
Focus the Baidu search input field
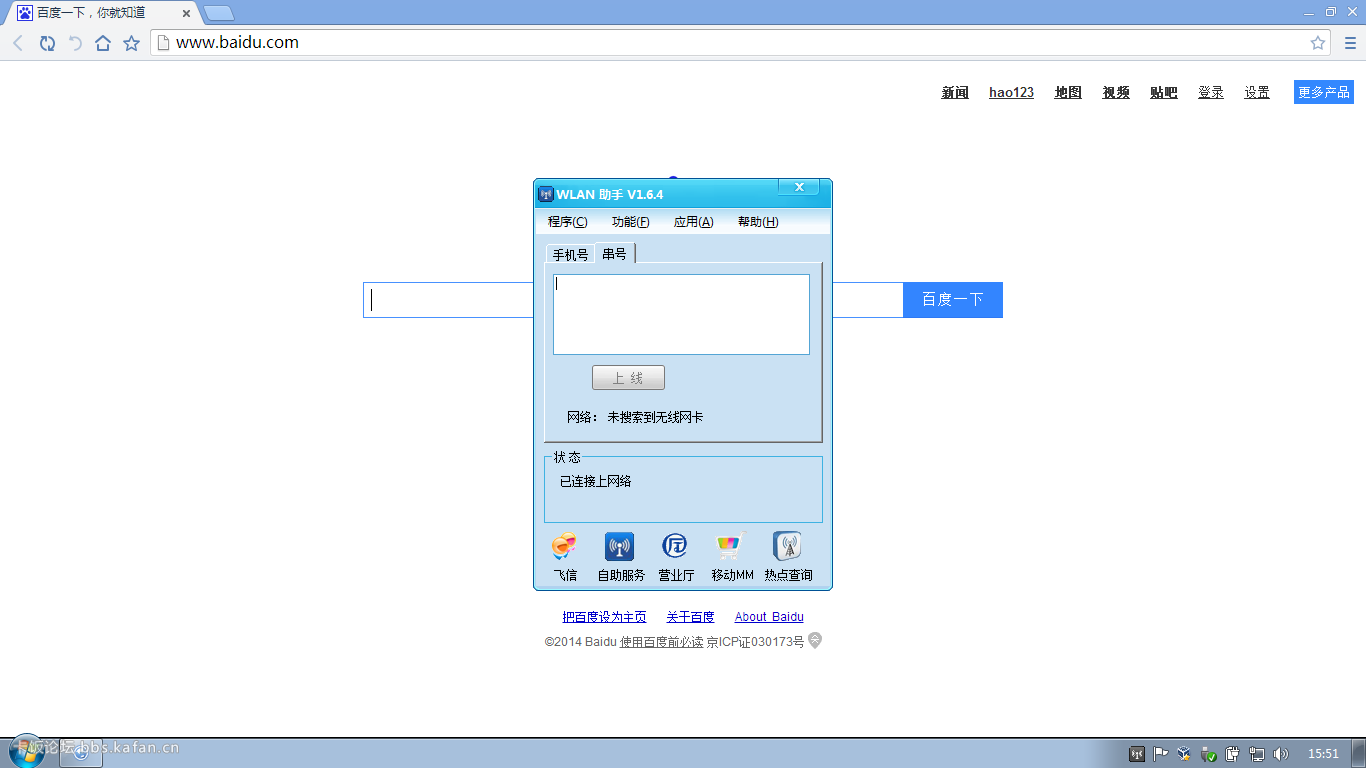[x=633, y=300]
